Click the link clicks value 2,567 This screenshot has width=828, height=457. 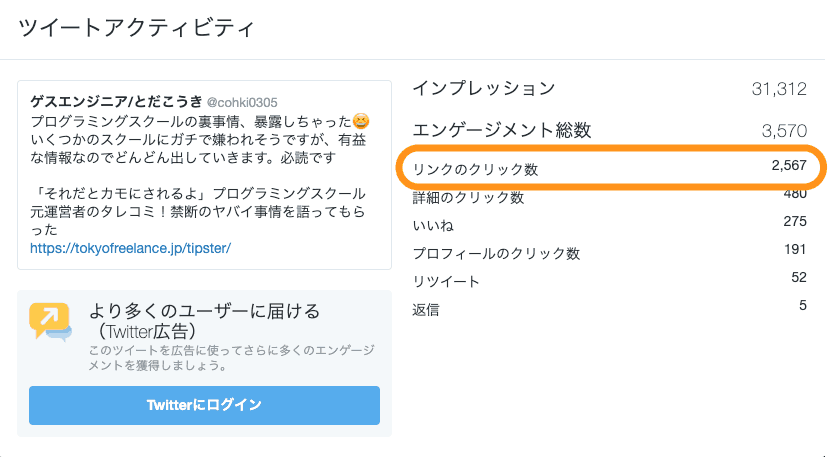(785, 167)
